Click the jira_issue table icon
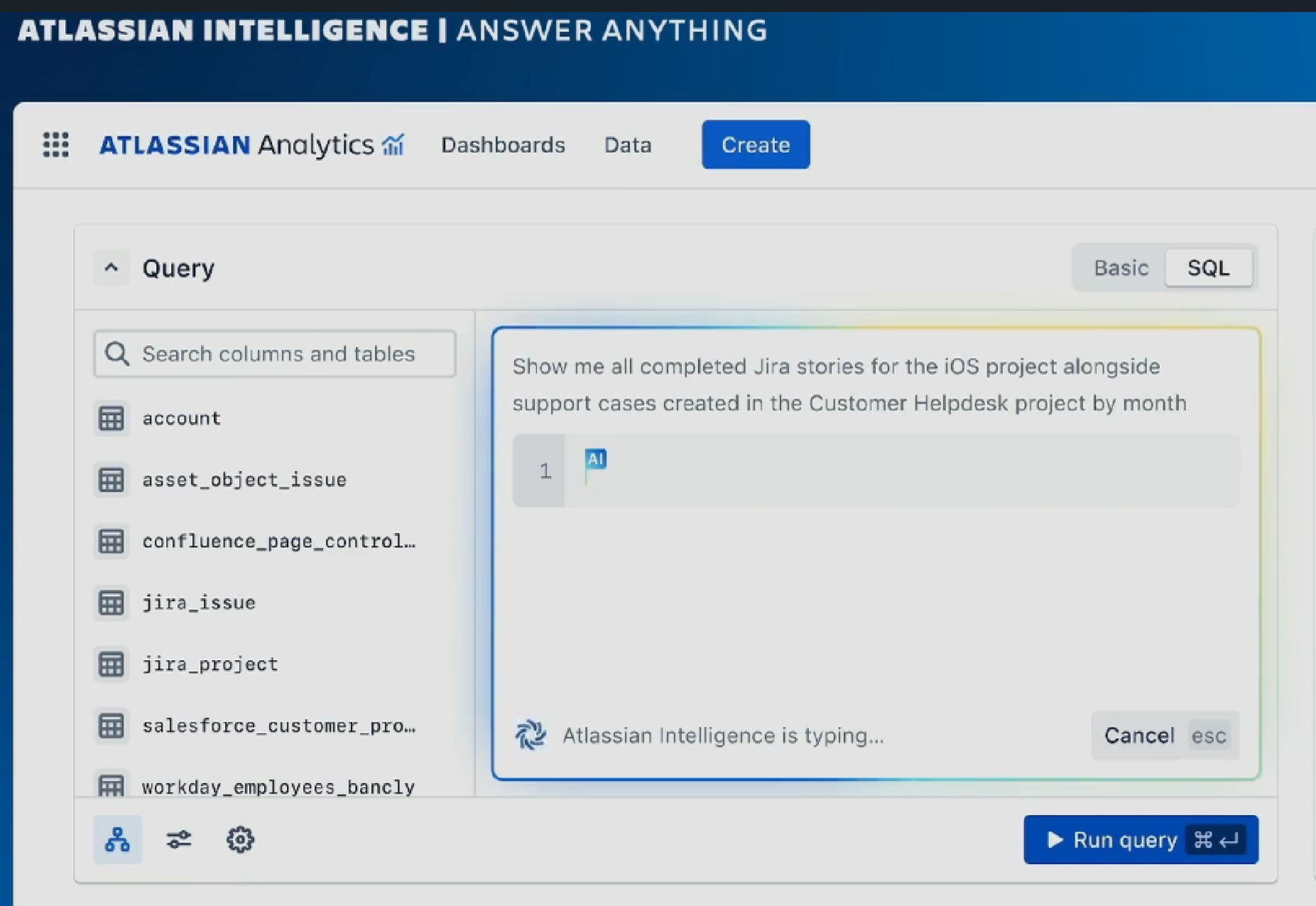The width and height of the screenshot is (1316, 906). click(112, 603)
